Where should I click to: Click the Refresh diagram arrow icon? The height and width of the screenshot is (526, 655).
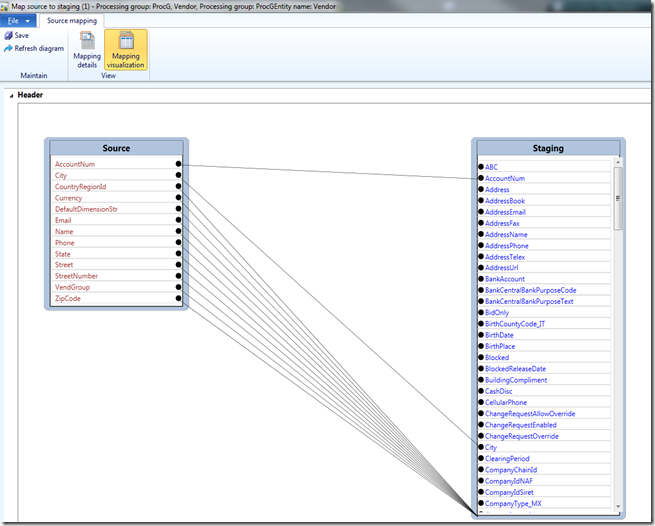click(x=8, y=48)
